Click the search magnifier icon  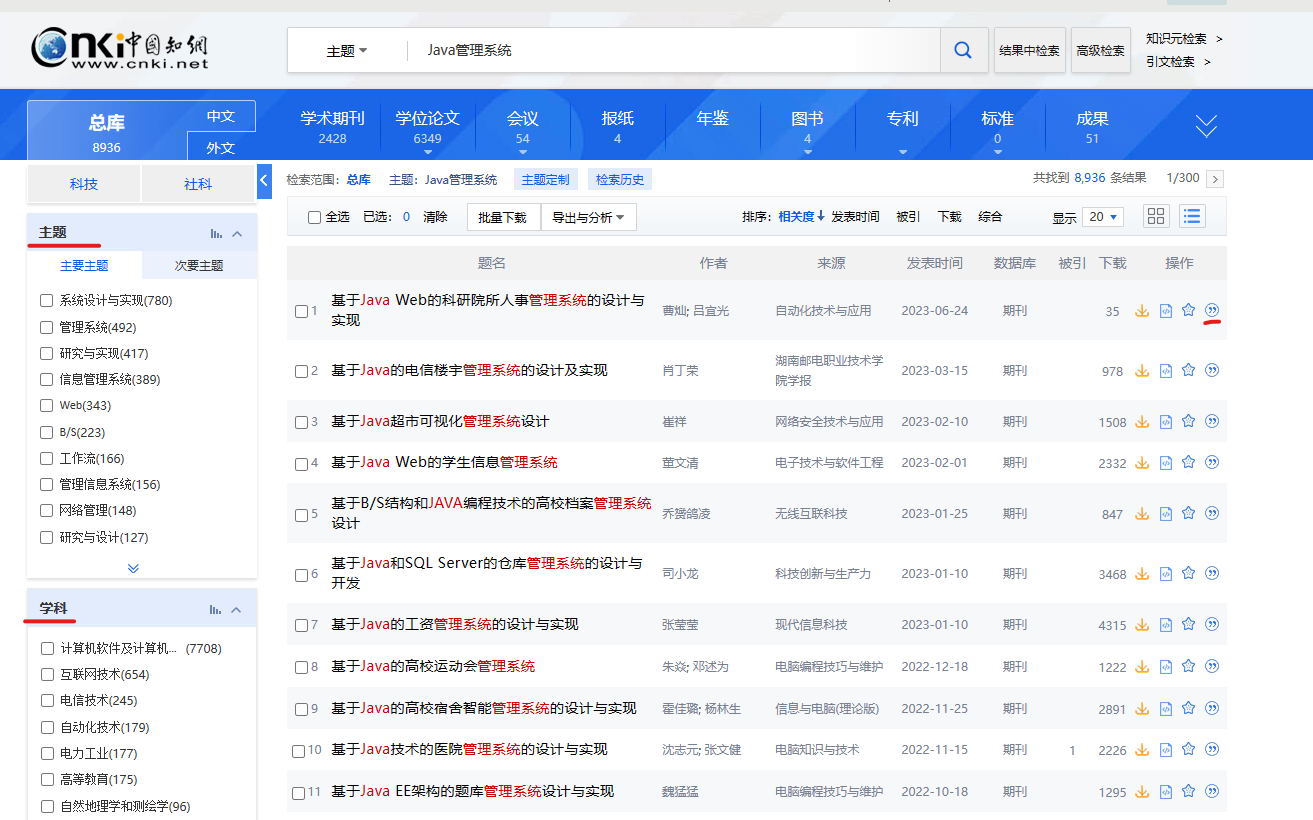pos(963,50)
